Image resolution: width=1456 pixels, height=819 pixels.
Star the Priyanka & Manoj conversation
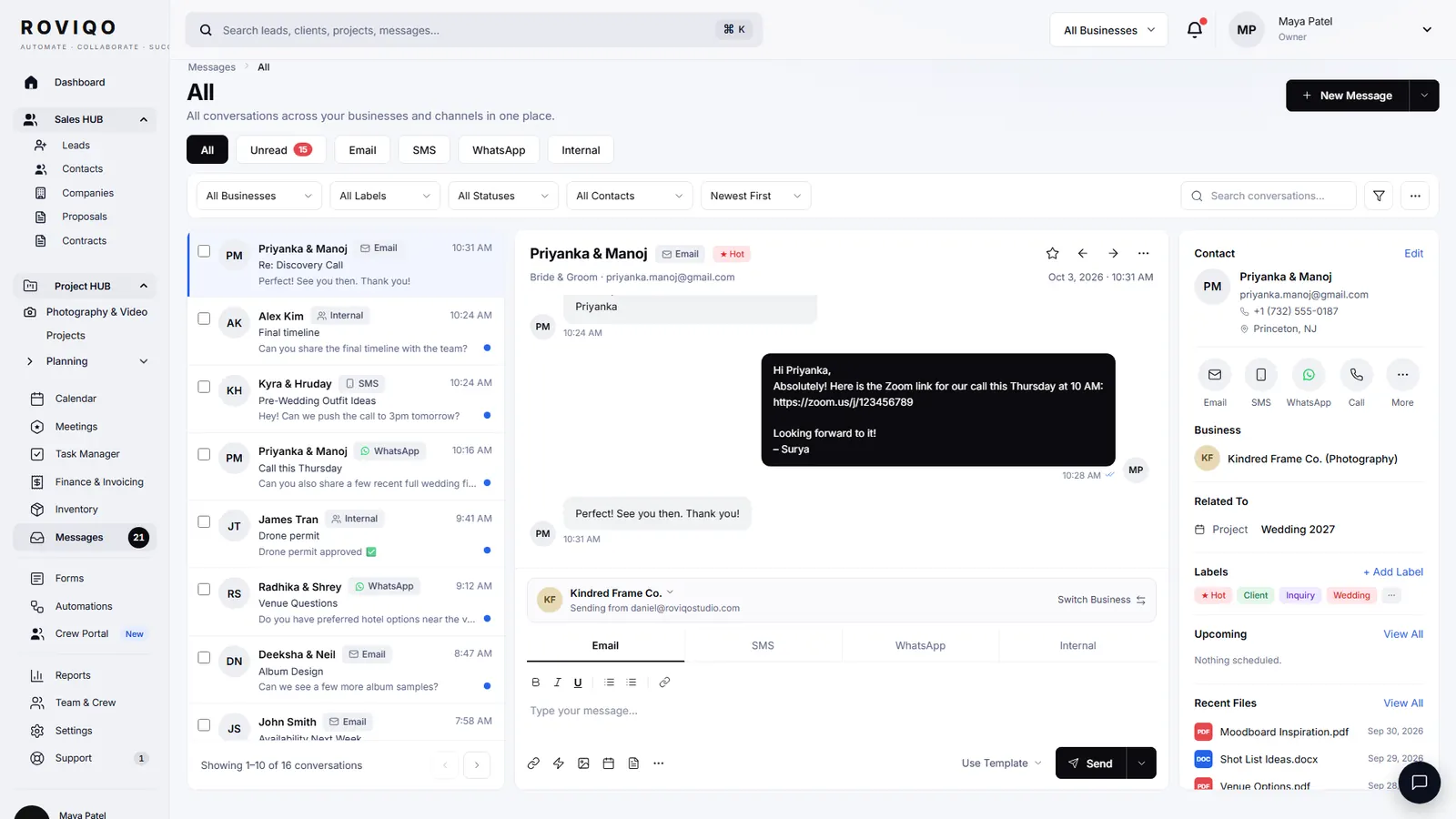coord(1052,253)
